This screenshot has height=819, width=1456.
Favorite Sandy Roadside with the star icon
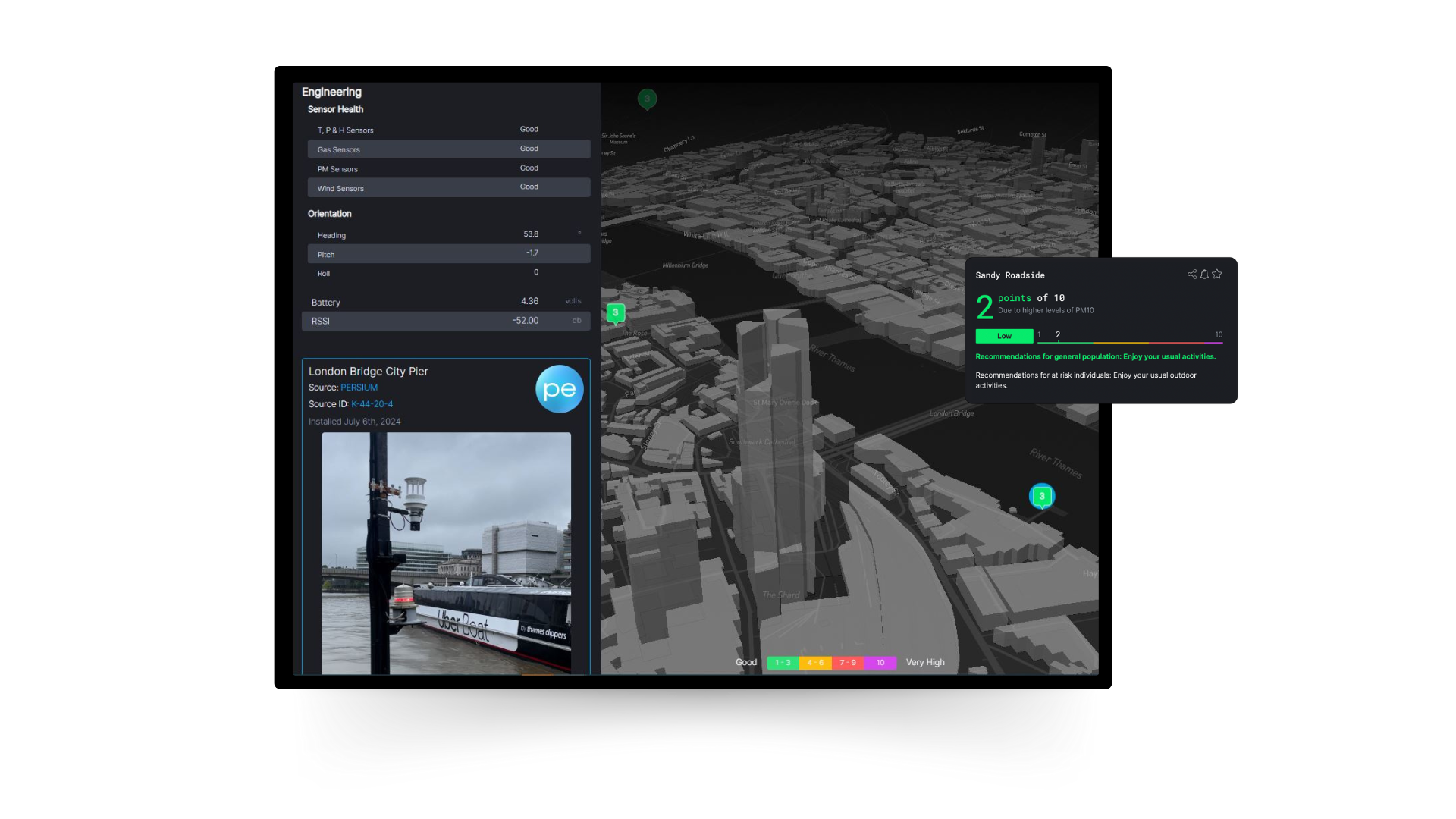[1217, 275]
